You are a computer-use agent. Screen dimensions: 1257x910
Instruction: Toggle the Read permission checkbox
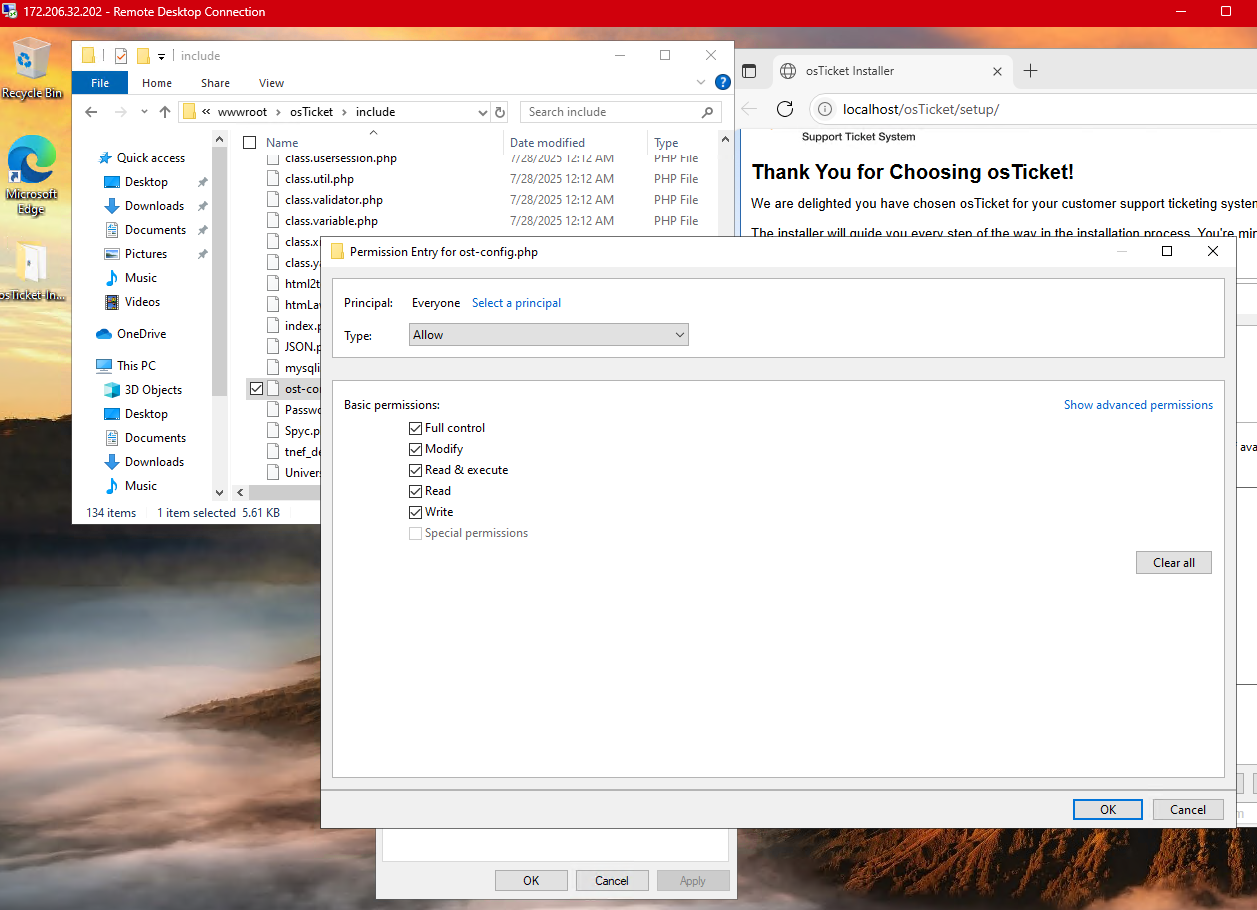pos(416,491)
